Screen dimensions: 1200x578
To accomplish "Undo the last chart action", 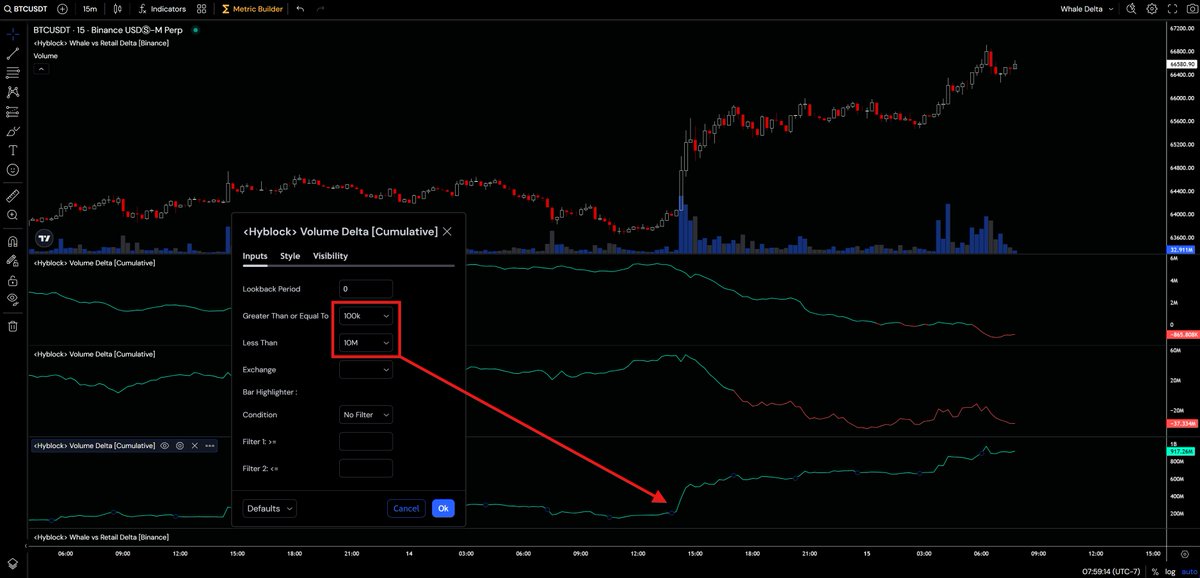I will pos(300,9).
